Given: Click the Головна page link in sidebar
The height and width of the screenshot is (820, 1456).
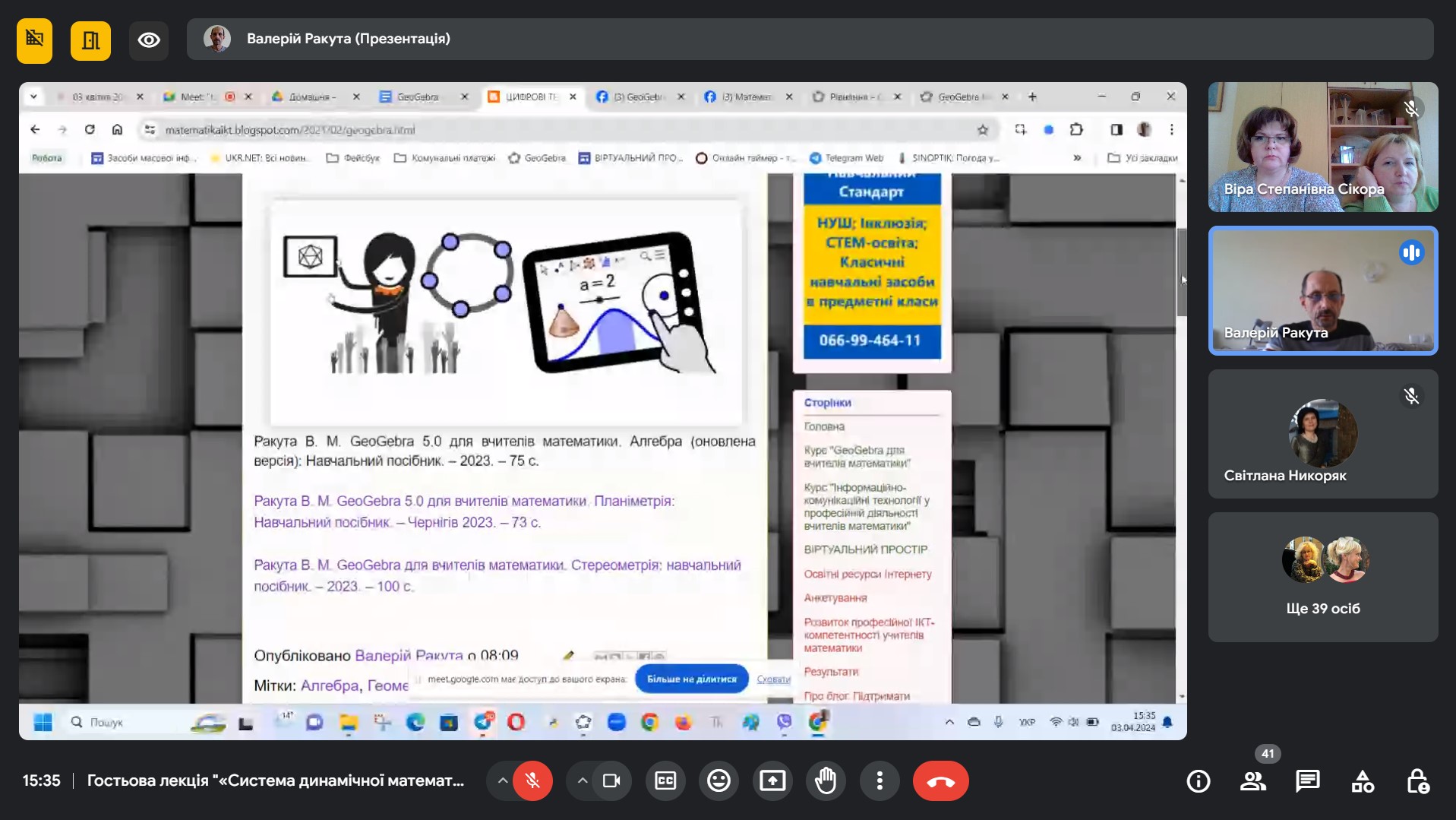Looking at the screenshot, I should tap(824, 426).
